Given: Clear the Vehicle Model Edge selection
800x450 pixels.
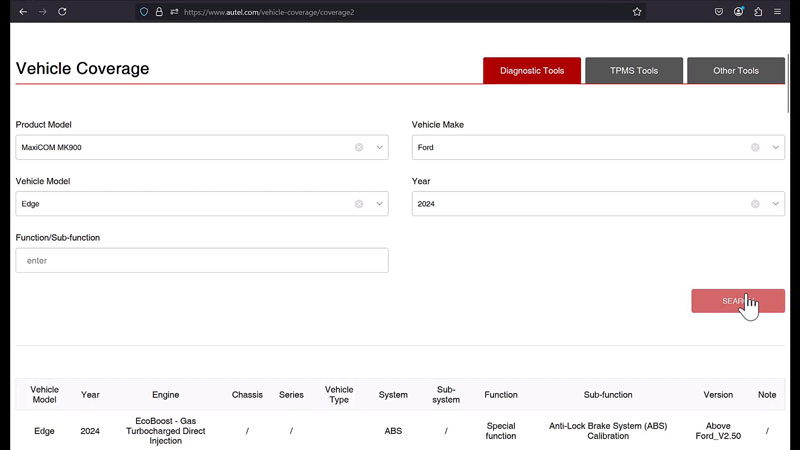Looking at the screenshot, I should click(359, 204).
